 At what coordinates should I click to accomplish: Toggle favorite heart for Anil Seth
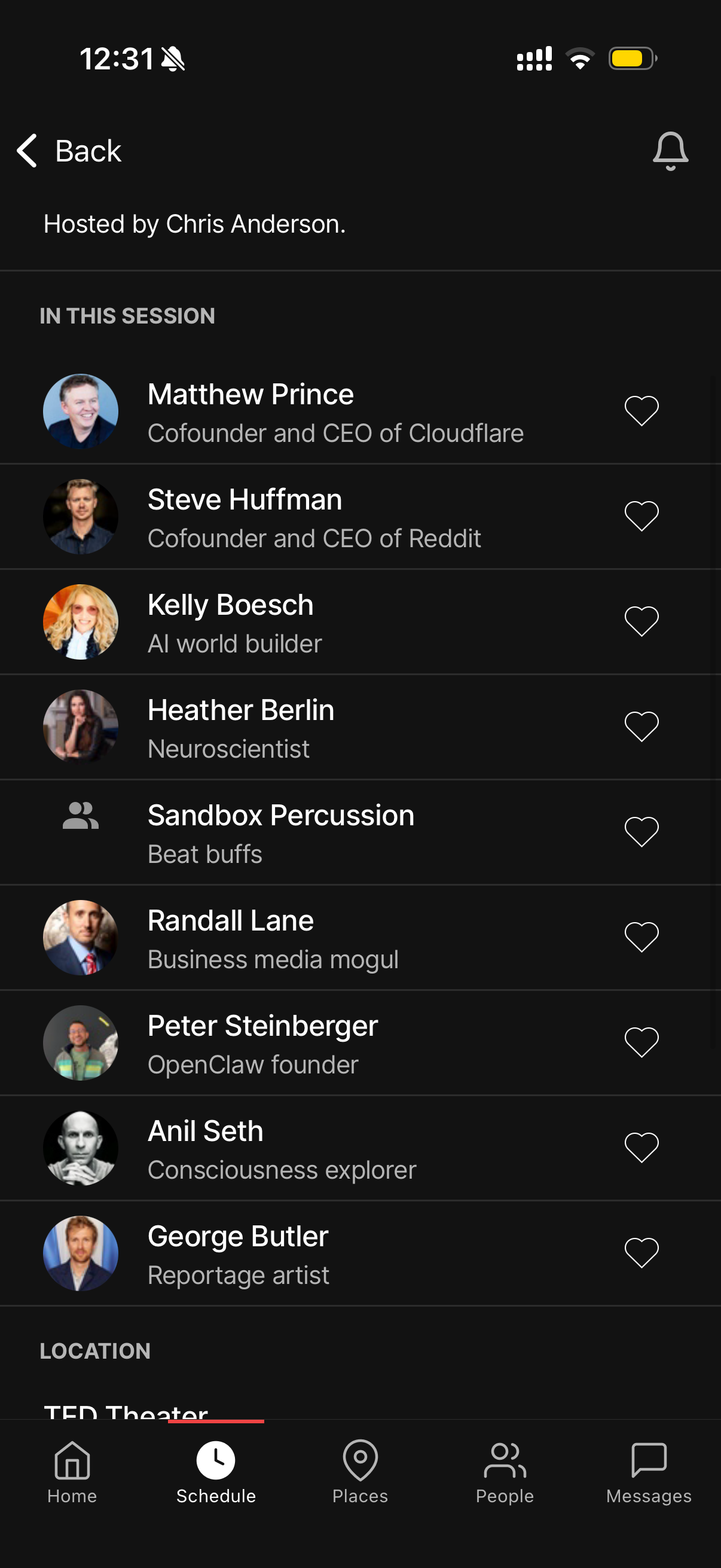click(641, 1148)
